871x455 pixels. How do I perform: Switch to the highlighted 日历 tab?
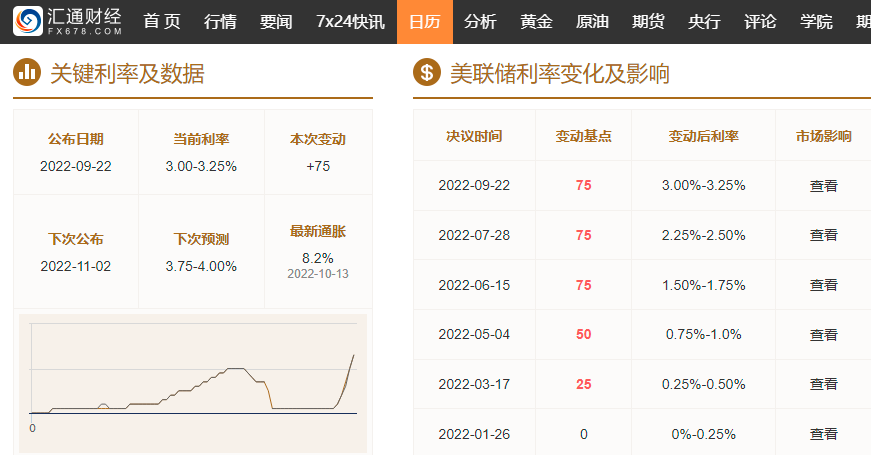425,22
